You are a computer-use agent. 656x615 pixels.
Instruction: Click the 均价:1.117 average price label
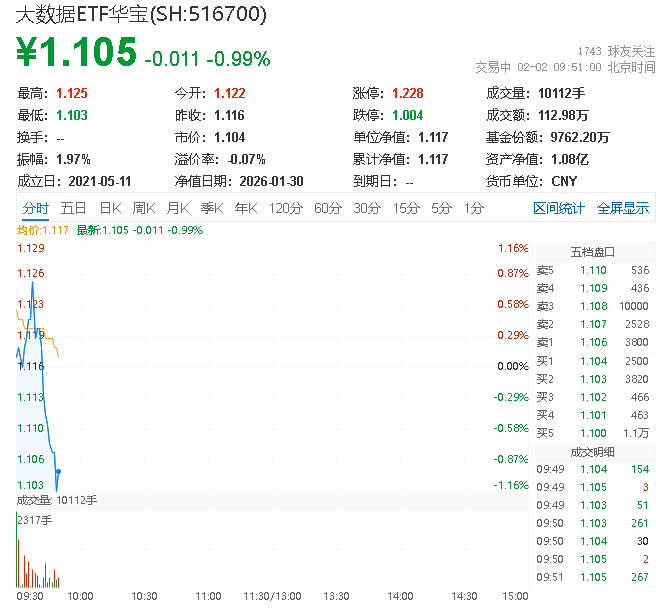(x=42, y=230)
